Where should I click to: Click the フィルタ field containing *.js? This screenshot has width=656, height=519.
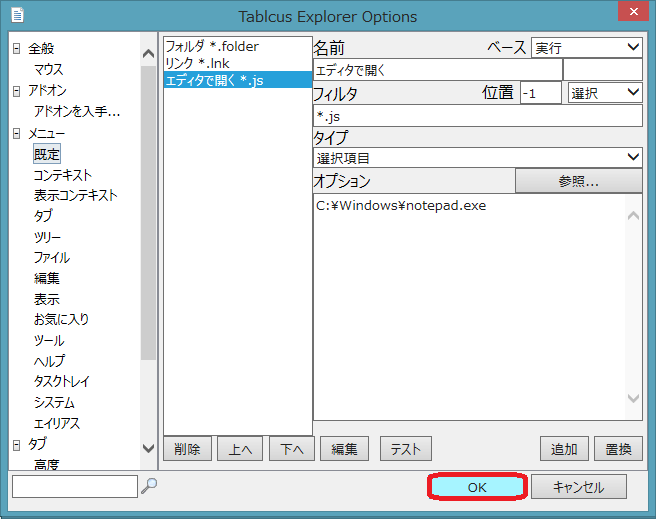(x=477, y=115)
